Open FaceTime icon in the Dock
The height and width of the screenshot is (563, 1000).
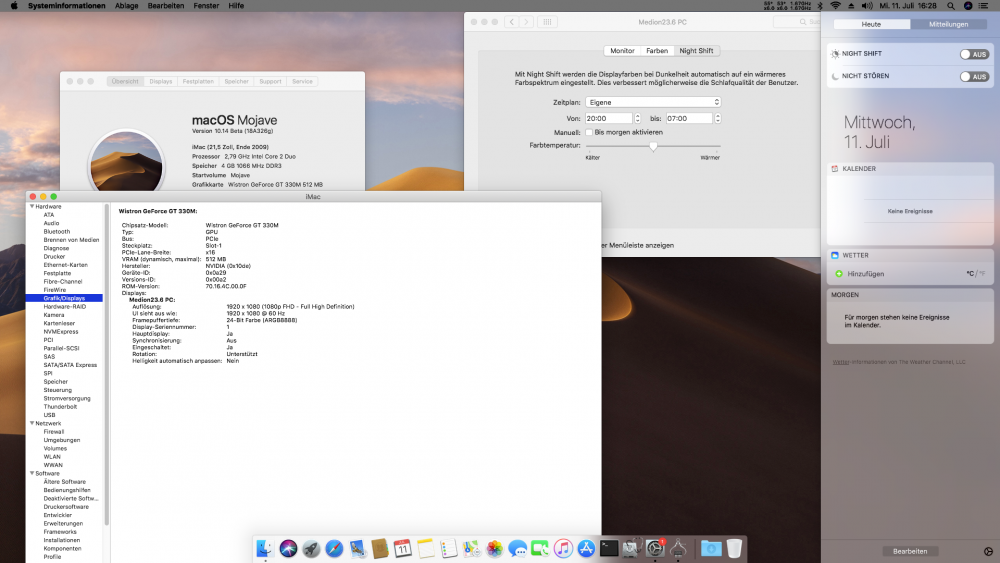pos(540,548)
